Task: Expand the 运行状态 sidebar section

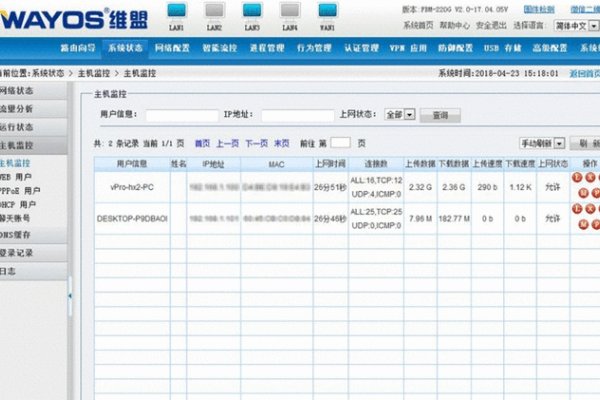Action: click(x=33, y=127)
